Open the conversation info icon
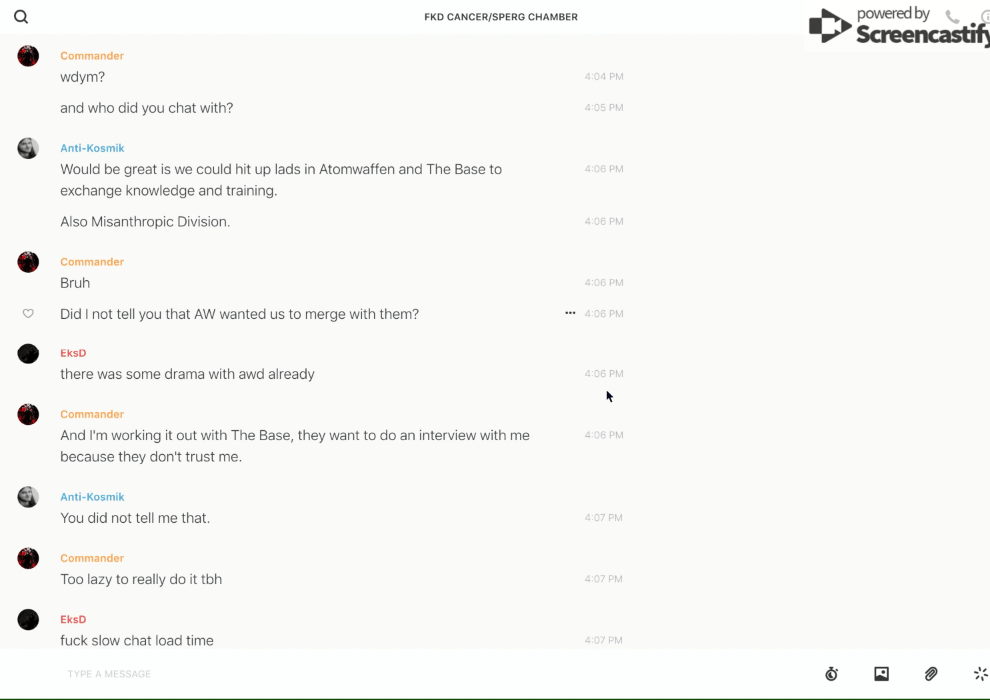The height and width of the screenshot is (700, 990). [985, 17]
